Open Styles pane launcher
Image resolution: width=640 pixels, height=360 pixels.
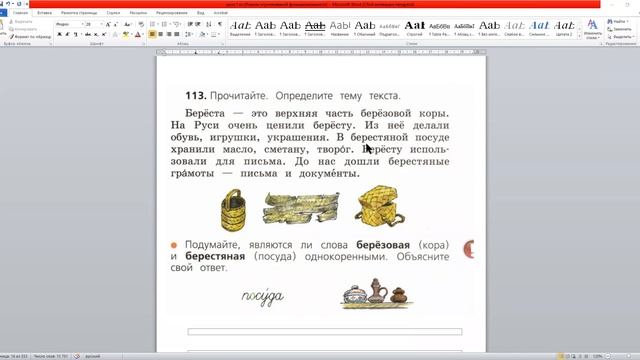point(602,44)
